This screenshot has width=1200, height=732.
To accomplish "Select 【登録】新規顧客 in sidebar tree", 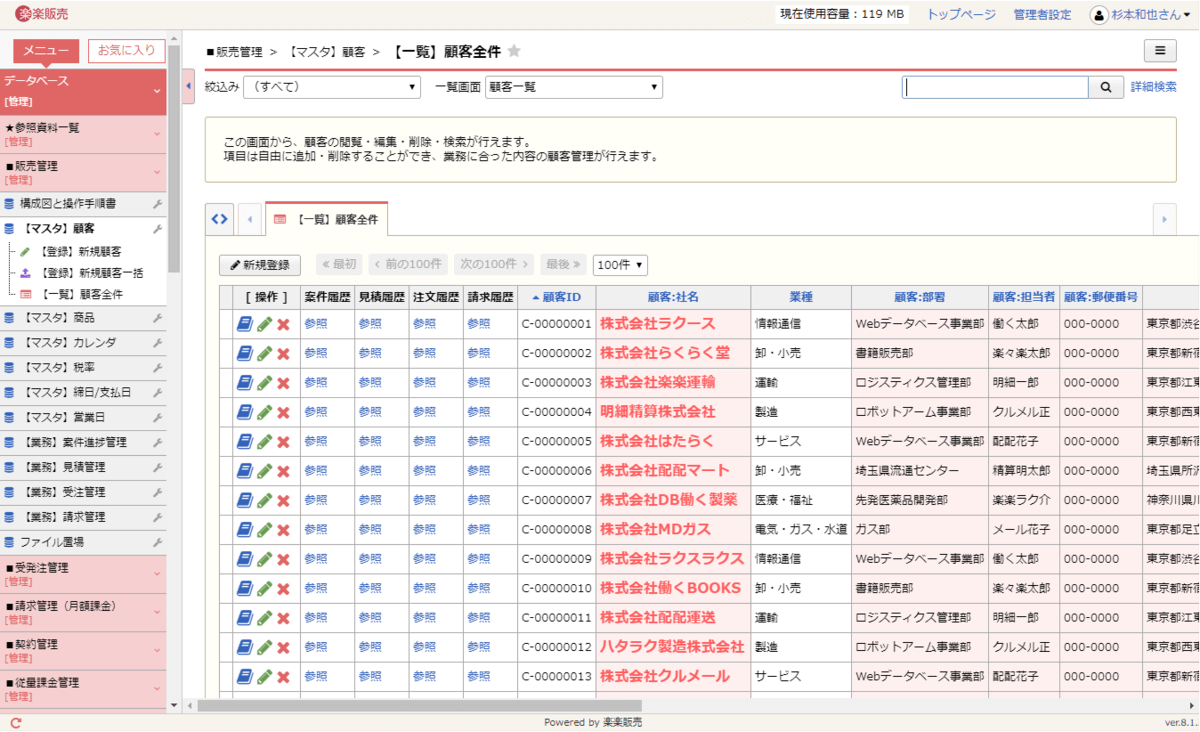I will click(x=80, y=251).
